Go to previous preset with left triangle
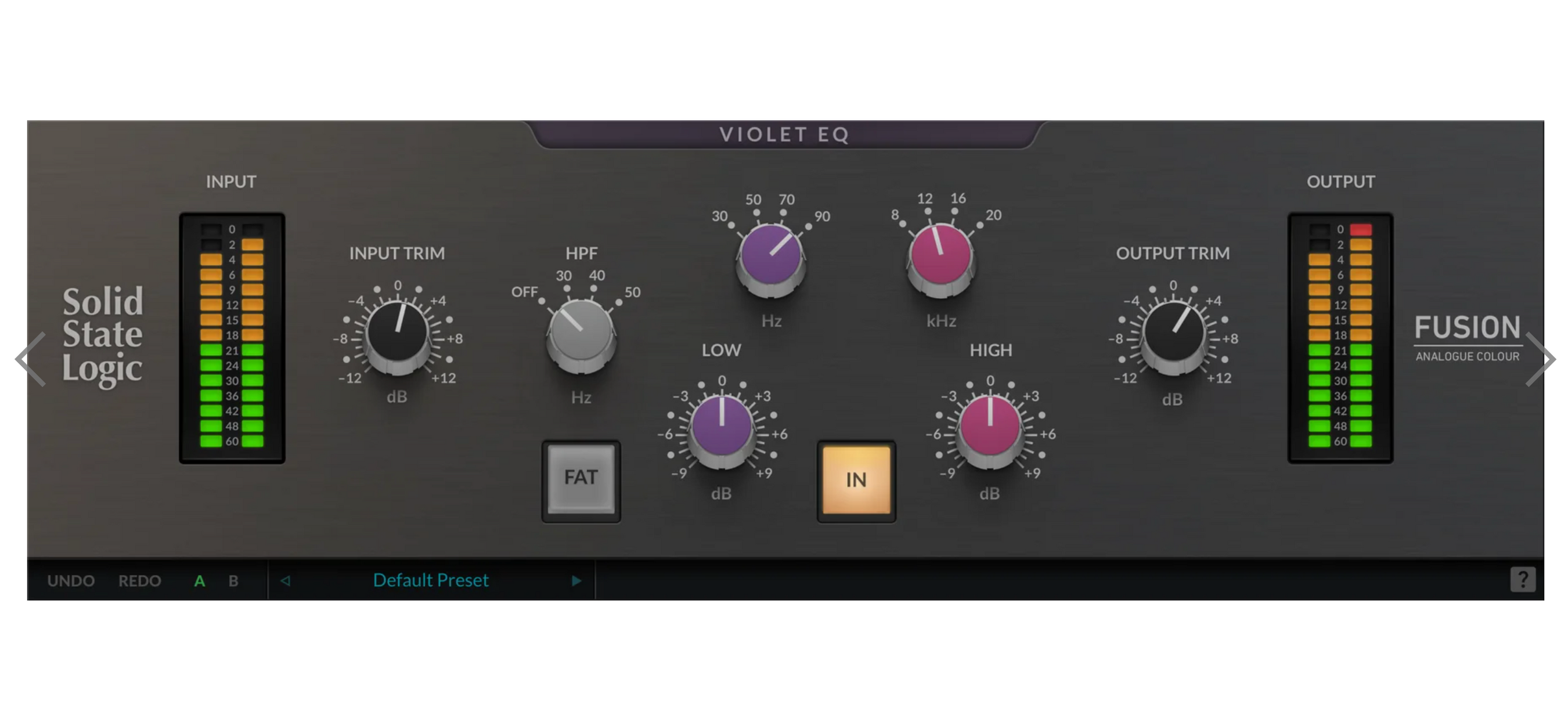Viewport: 1568px width, 715px height. click(285, 580)
